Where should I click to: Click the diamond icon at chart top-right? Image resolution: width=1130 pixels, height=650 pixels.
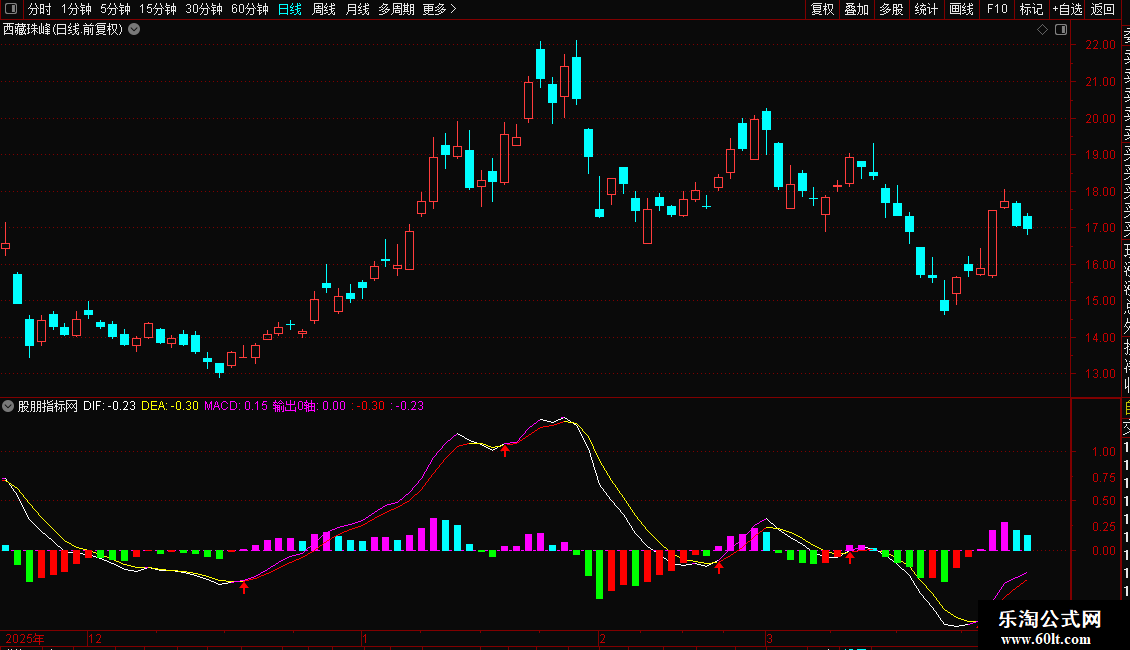[1042, 30]
